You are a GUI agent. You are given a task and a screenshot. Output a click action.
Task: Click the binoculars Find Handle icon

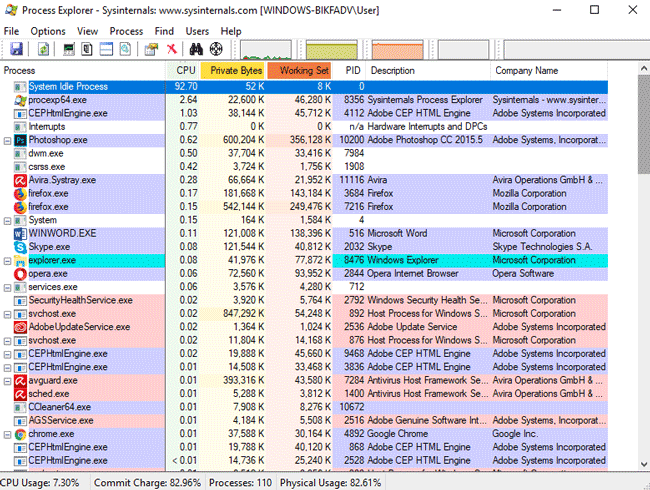(196, 49)
